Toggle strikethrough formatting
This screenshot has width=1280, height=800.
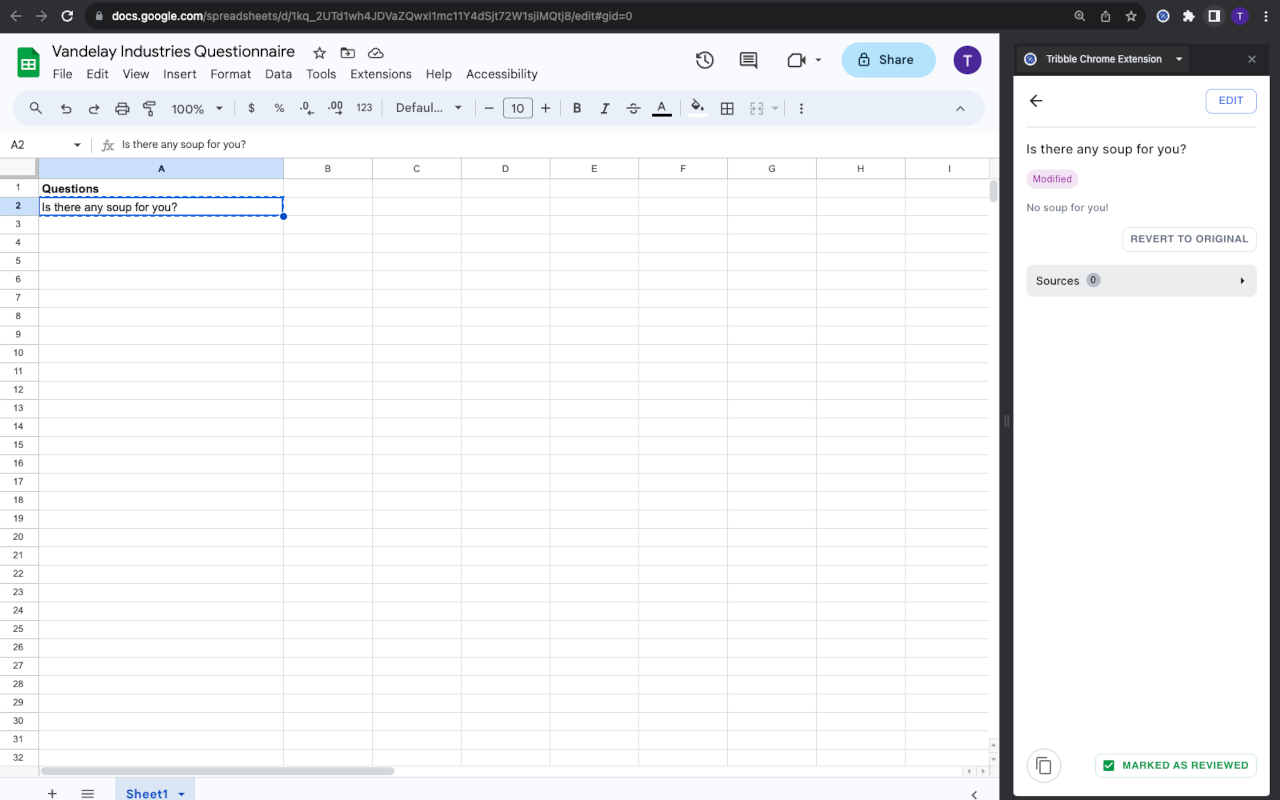point(633,107)
